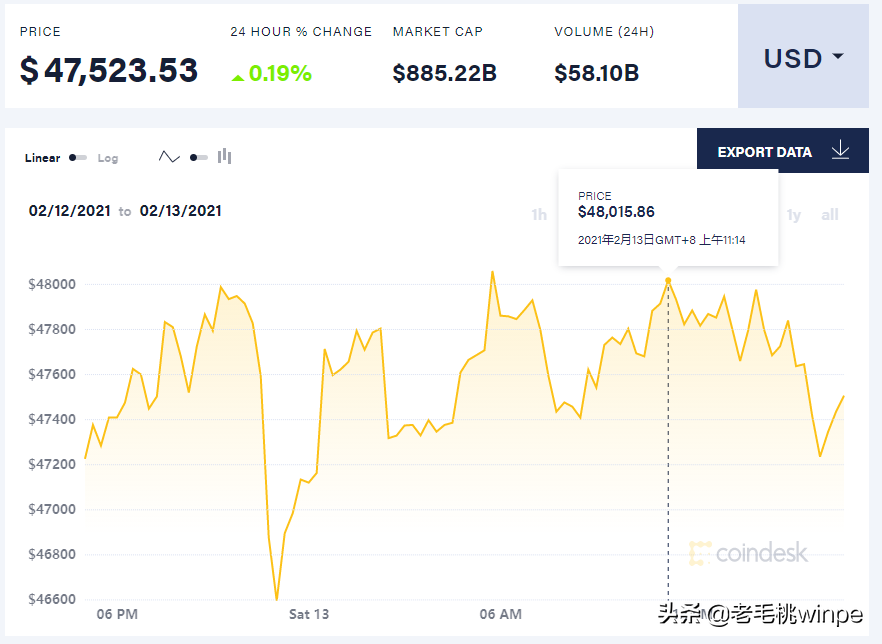Viewport: 882px width, 644px height.
Task: Open the end date 02/13/2021 picker
Action: (x=183, y=210)
